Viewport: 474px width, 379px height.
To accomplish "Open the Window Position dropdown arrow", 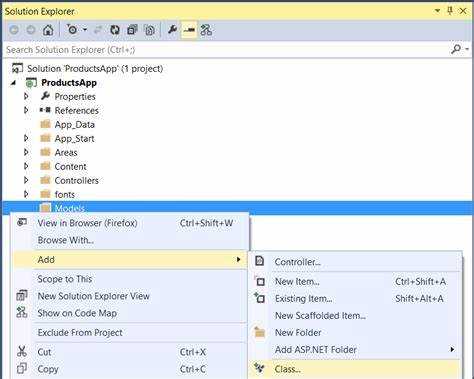I will pos(437,11).
